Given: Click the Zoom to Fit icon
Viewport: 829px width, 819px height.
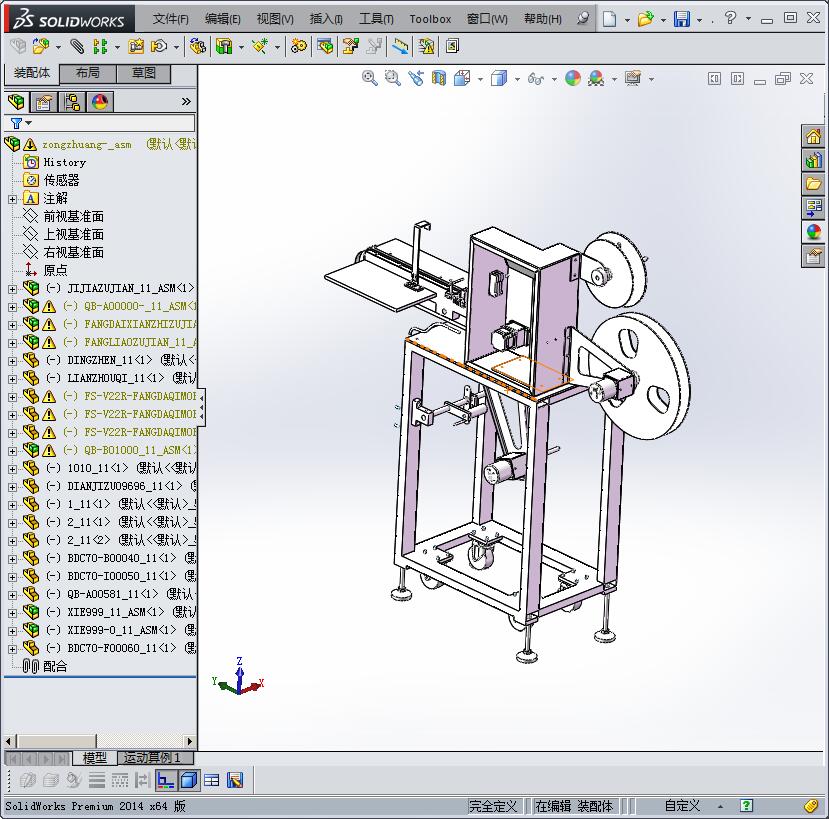Looking at the screenshot, I should 370,79.
